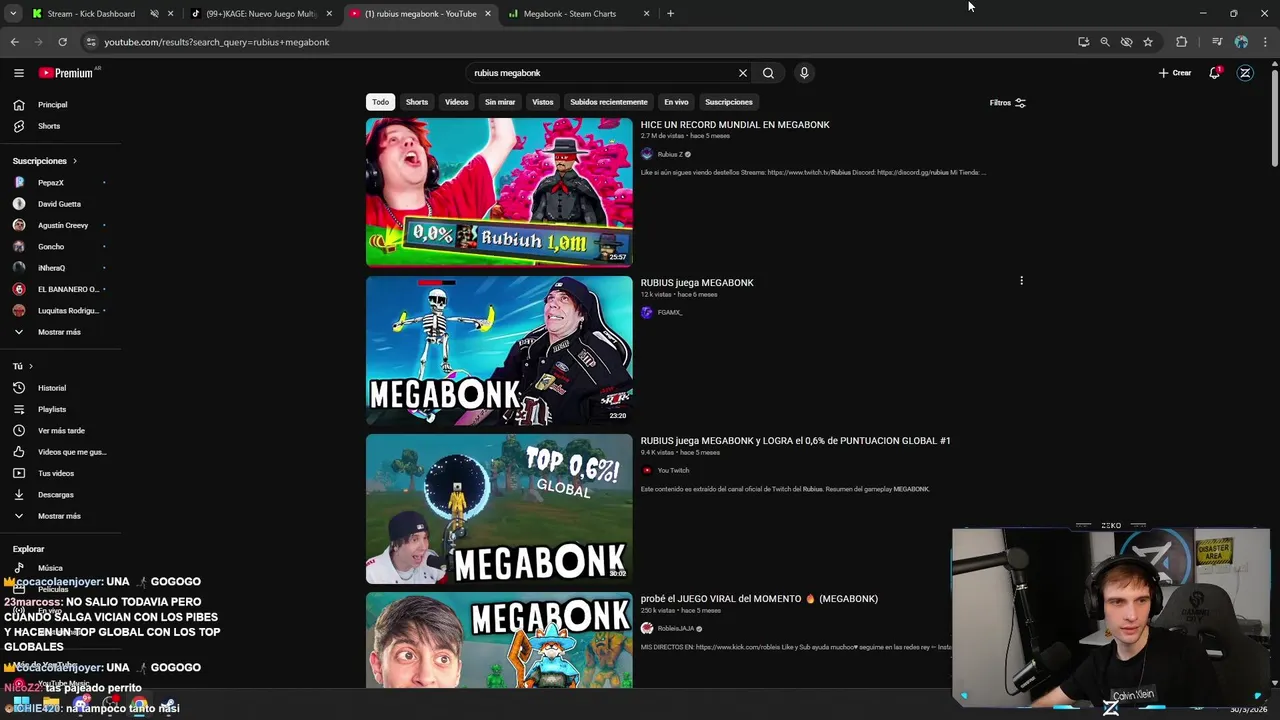Open Música in Explorar section
Screen dimensions: 1280x720
click(60, 568)
